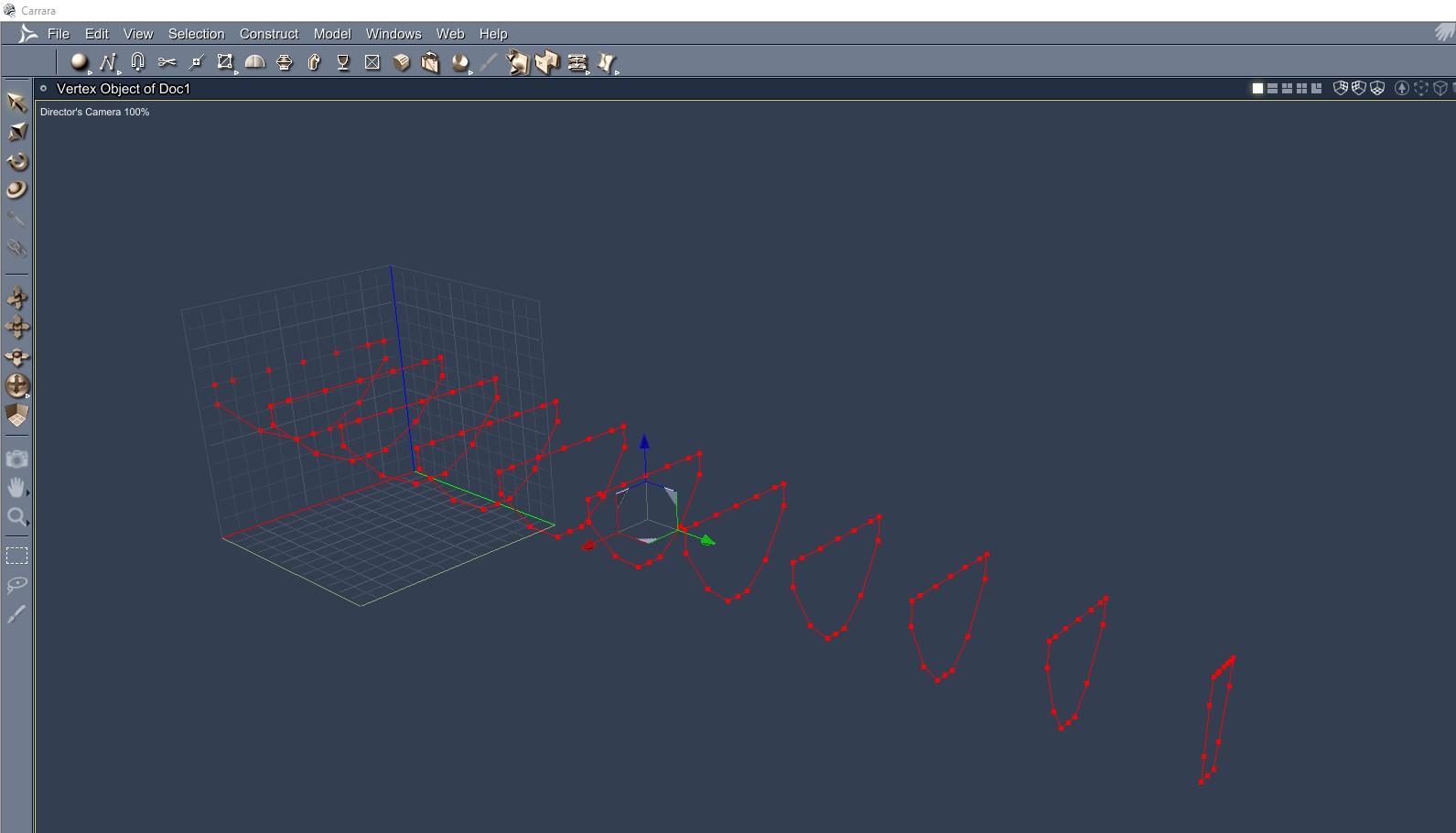1456x833 pixels.
Task: Click the dimmed eyedropper tool
Action: pos(16,219)
